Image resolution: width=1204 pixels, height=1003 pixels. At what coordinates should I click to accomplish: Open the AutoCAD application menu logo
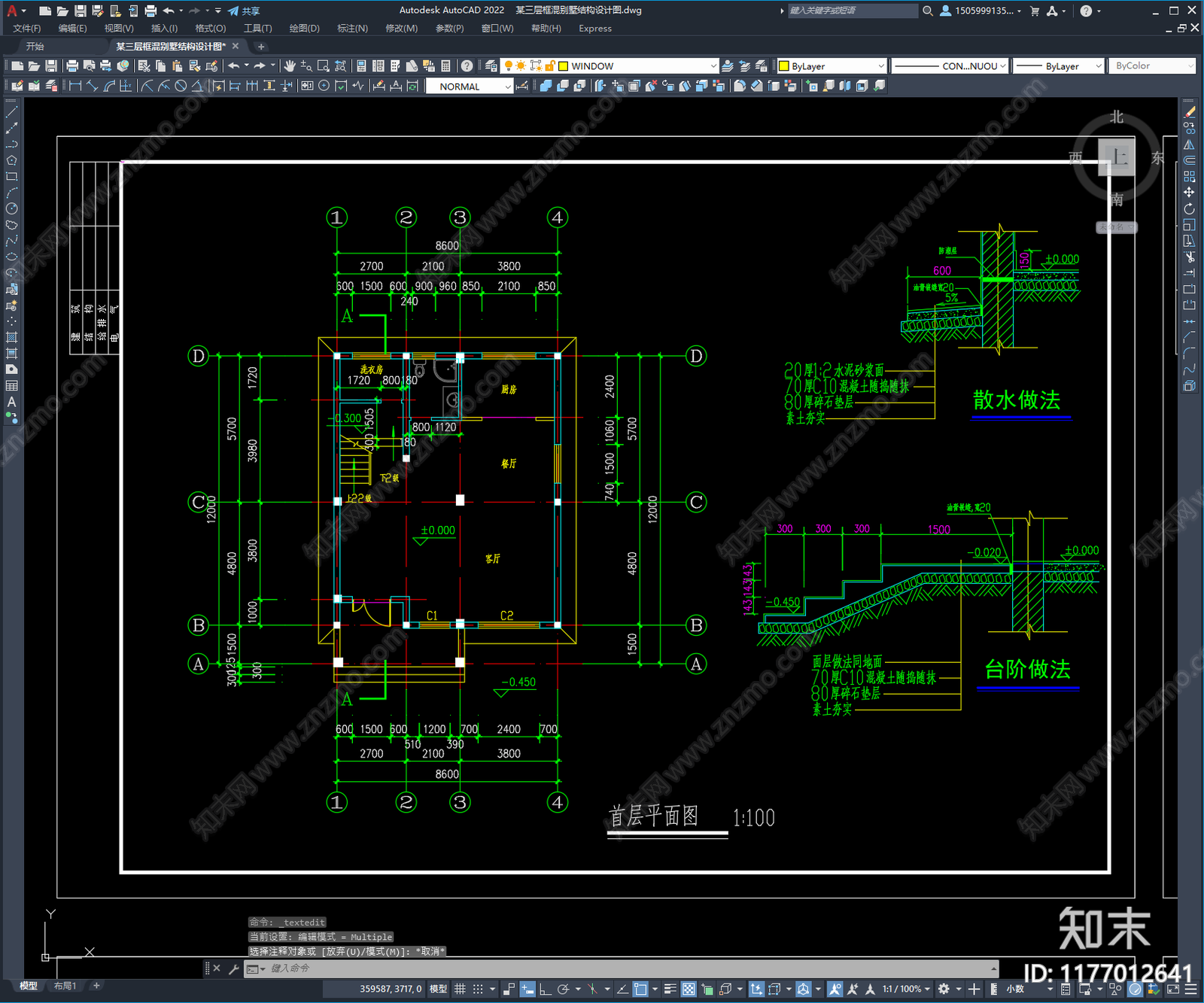(x=12, y=11)
